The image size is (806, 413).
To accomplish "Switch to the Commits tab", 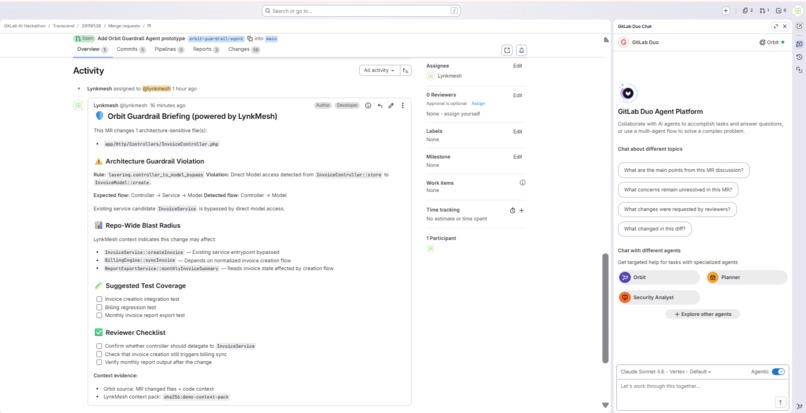I will (x=131, y=49).
